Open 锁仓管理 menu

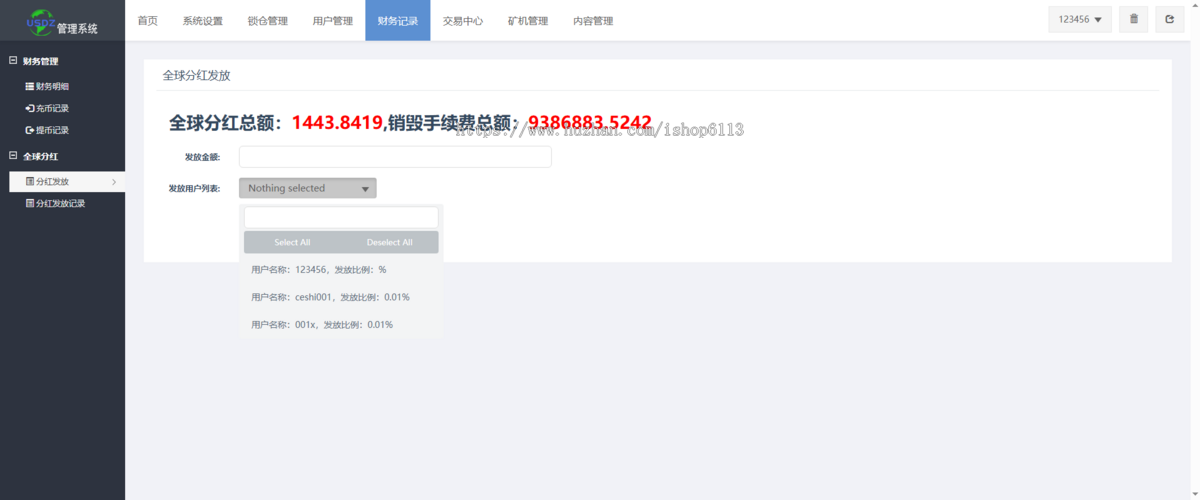point(268,20)
